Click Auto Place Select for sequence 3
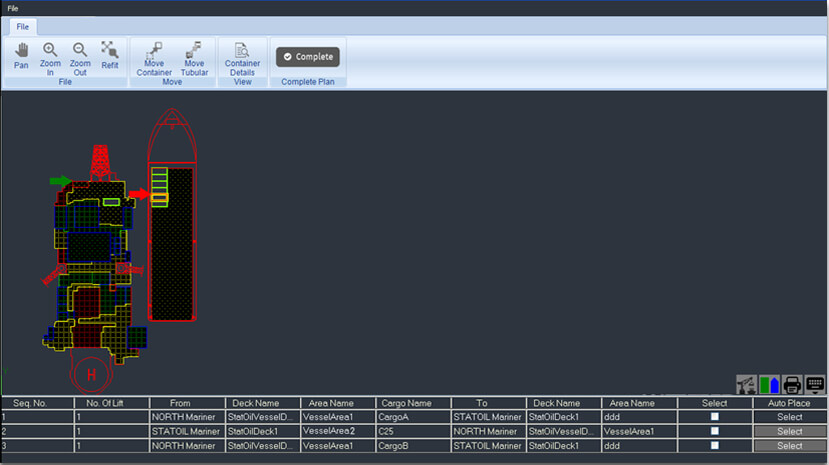The width and height of the screenshot is (829, 465). click(x=789, y=445)
